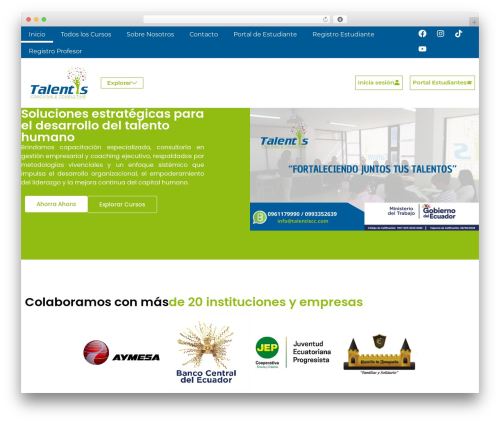This screenshot has width=500, height=423.
Task: Click the Banco Central del Ecuador logo
Action: (x=206, y=353)
